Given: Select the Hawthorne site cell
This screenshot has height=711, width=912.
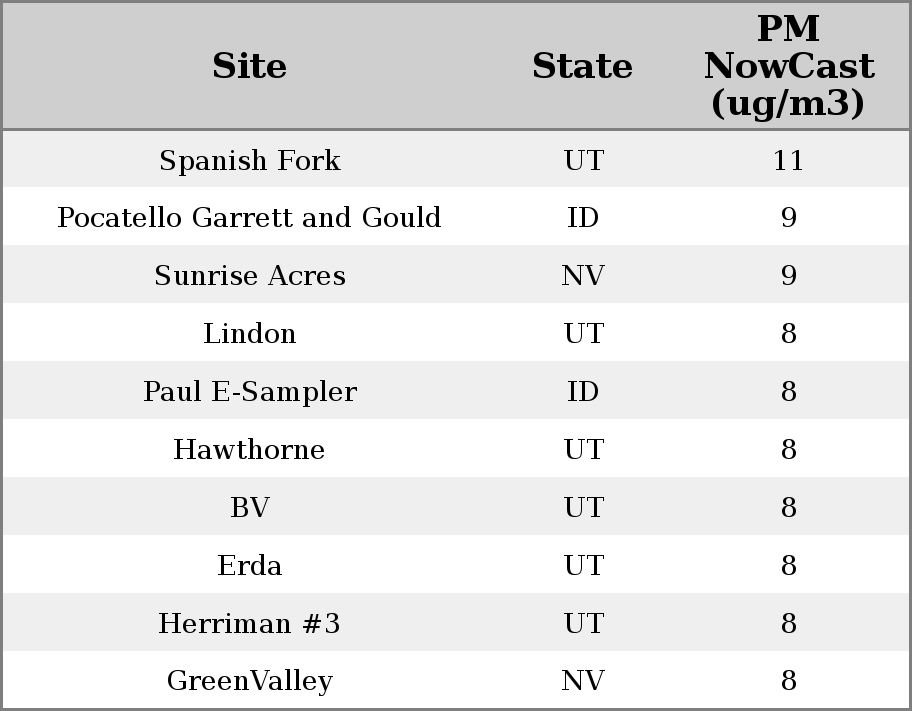Looking at the screenshot, I should coord(249,450).
